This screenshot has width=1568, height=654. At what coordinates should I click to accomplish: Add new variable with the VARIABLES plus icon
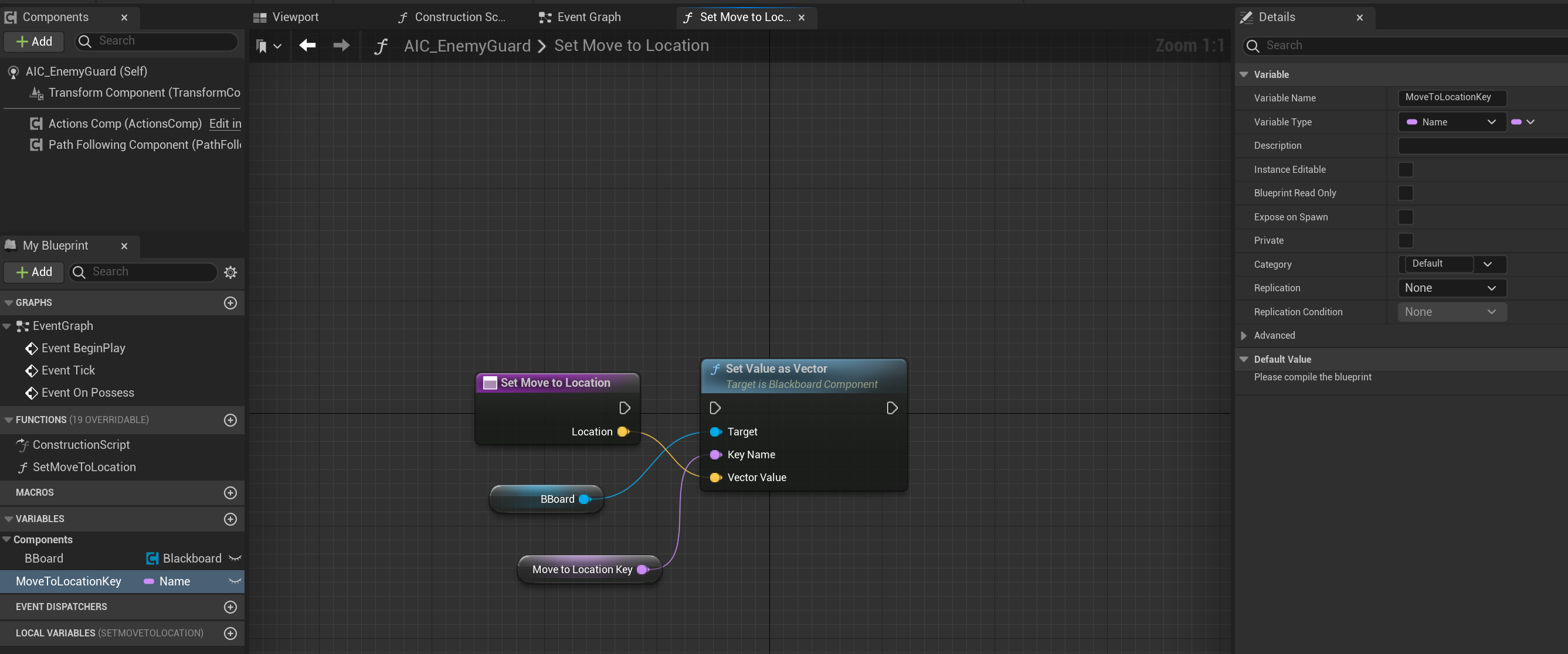(230, 519)
